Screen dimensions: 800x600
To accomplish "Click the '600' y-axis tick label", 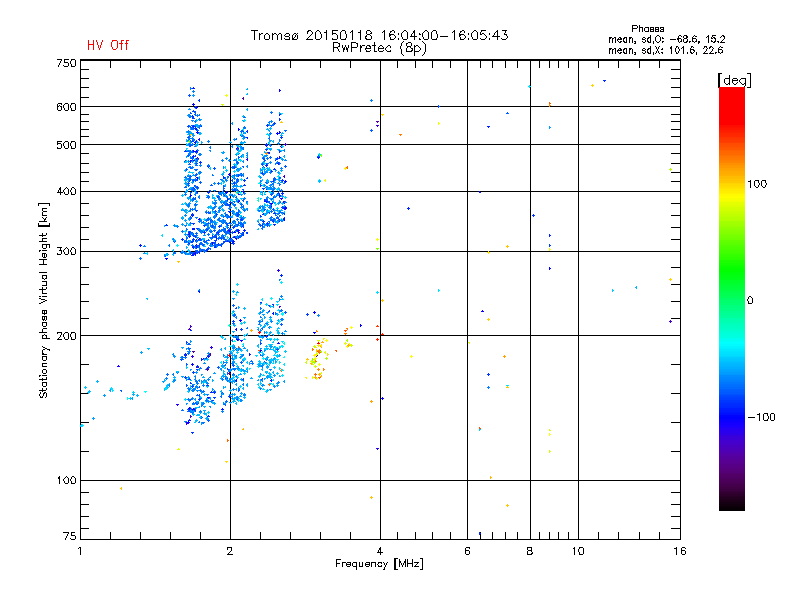I will [66, 107].
